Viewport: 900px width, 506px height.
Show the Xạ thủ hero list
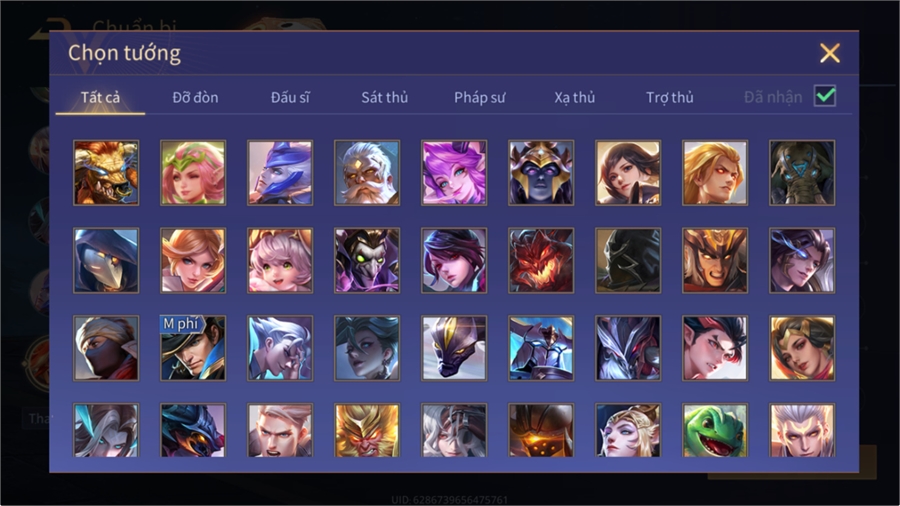click(x=575, y=98)
